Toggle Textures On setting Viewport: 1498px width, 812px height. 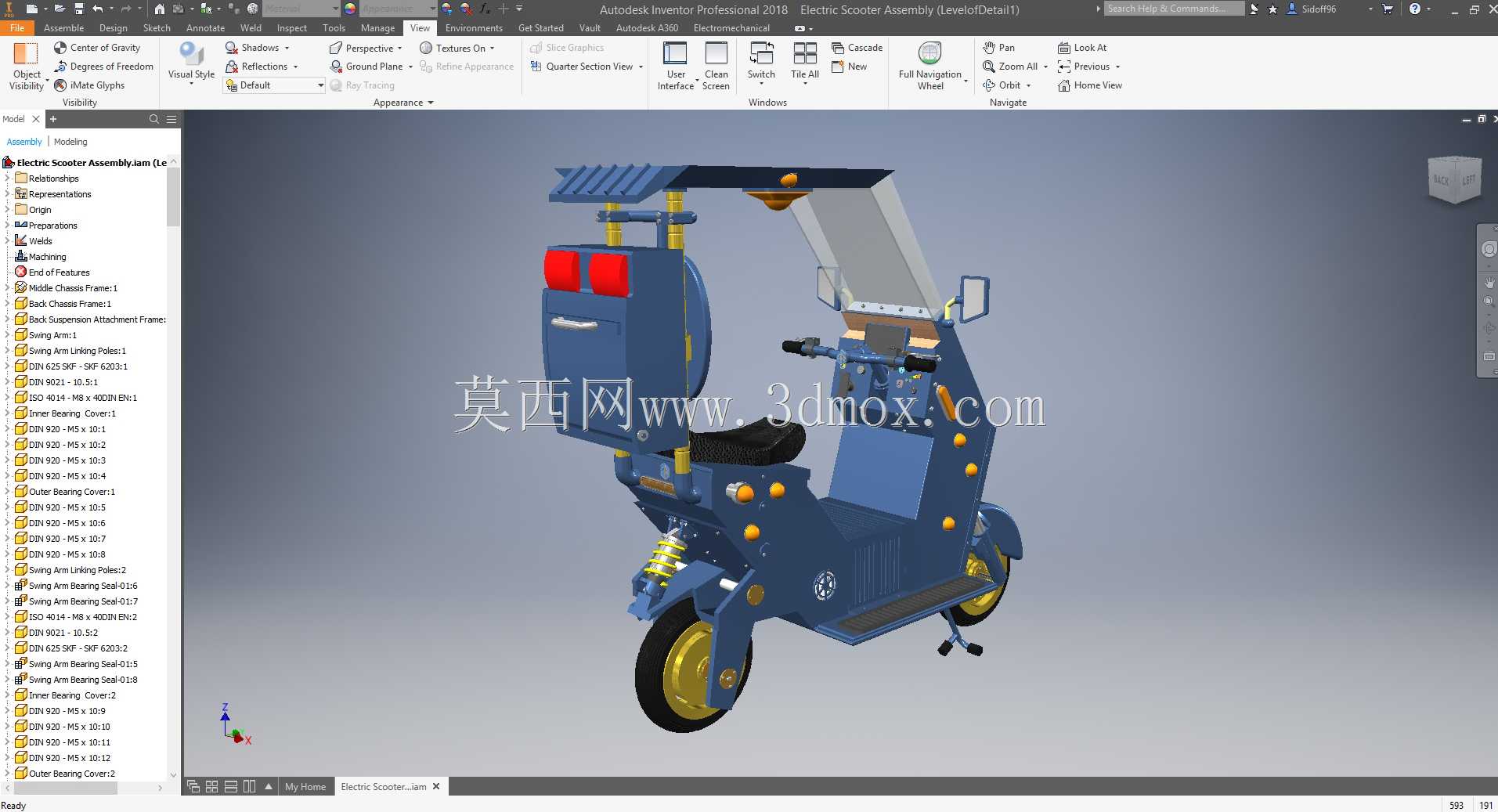click(457, 48)
